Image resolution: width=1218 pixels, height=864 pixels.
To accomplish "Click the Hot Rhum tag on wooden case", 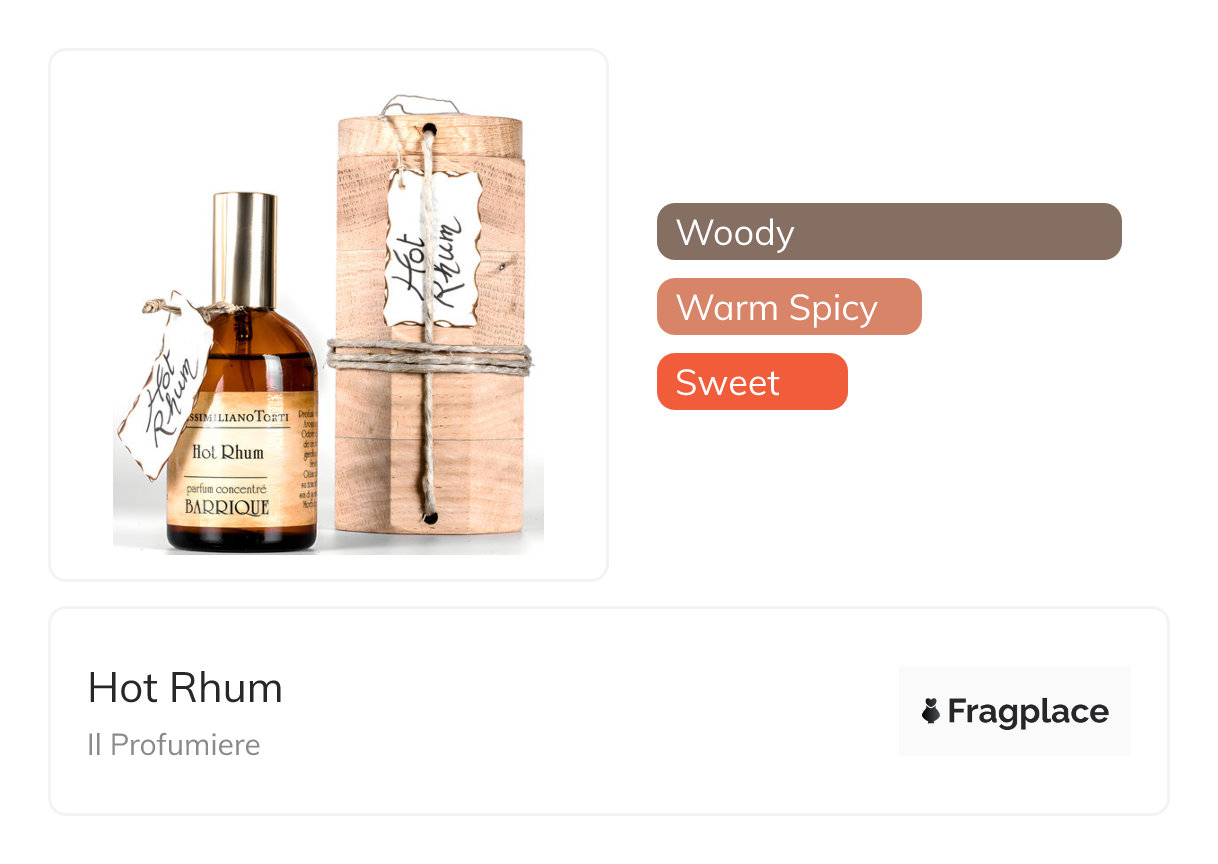I will click(x=432, y=247).
